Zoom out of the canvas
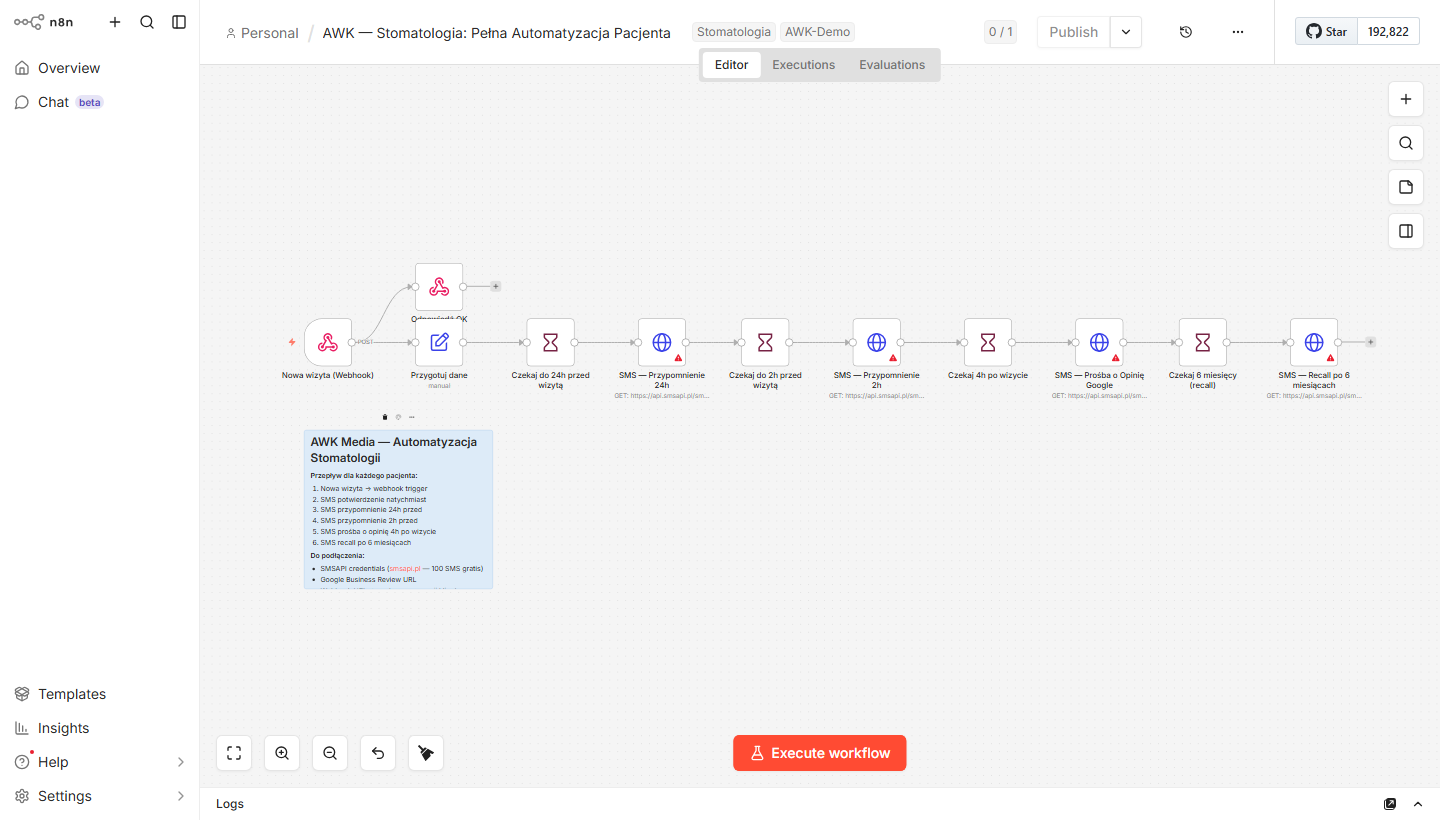Image resolution: width=1440 pixels, height=820 pixels. pyautogui.click(x=330, y=753)
